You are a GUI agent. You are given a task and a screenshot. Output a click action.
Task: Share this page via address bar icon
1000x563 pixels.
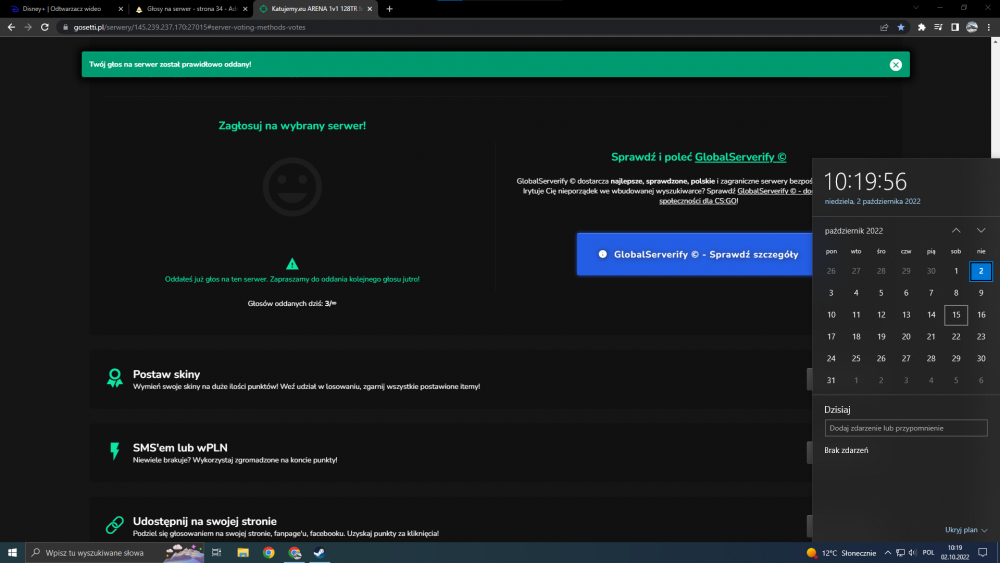point(884,27)
